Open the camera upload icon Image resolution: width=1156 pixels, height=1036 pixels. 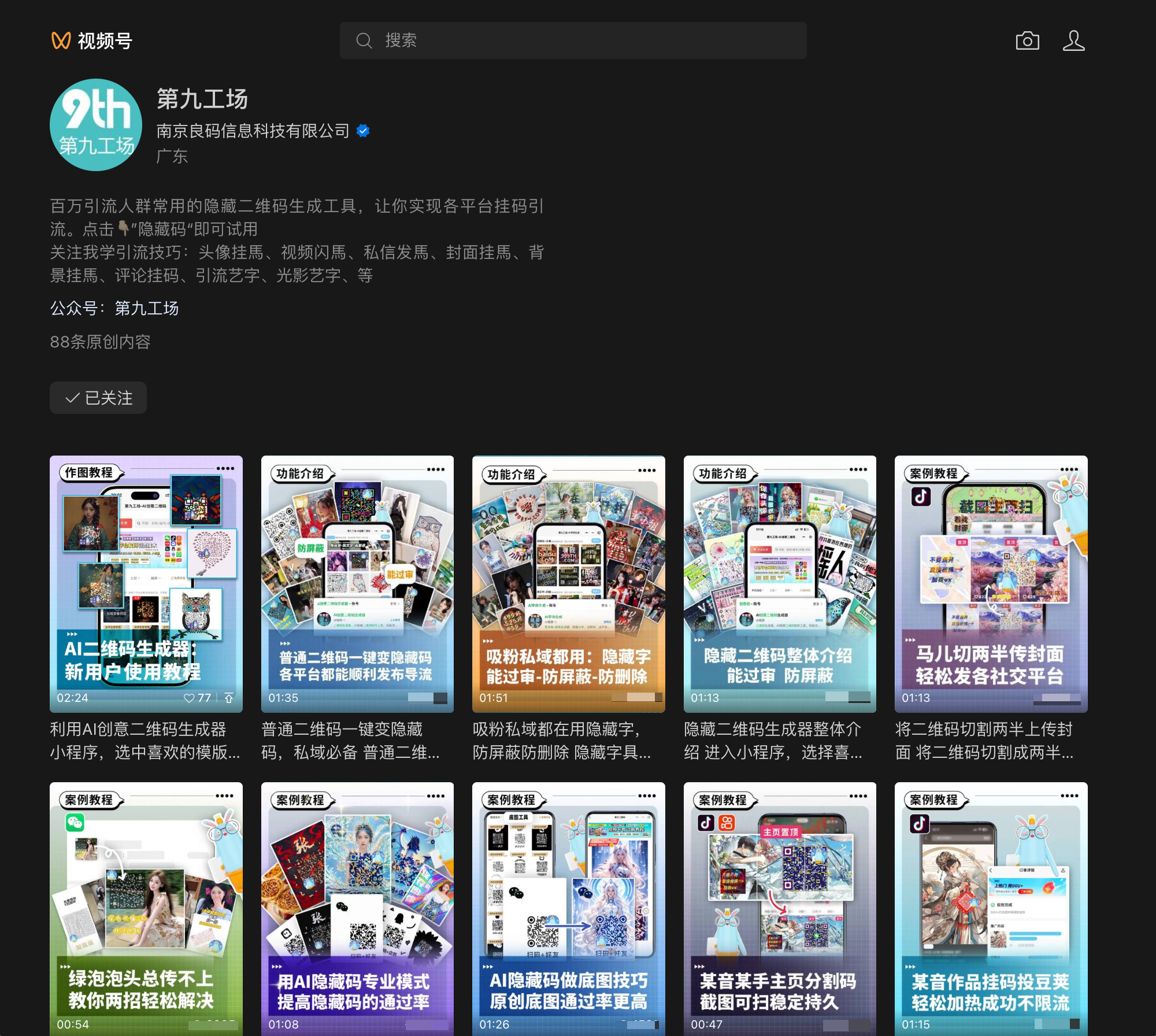click(x=1027, y=40)
